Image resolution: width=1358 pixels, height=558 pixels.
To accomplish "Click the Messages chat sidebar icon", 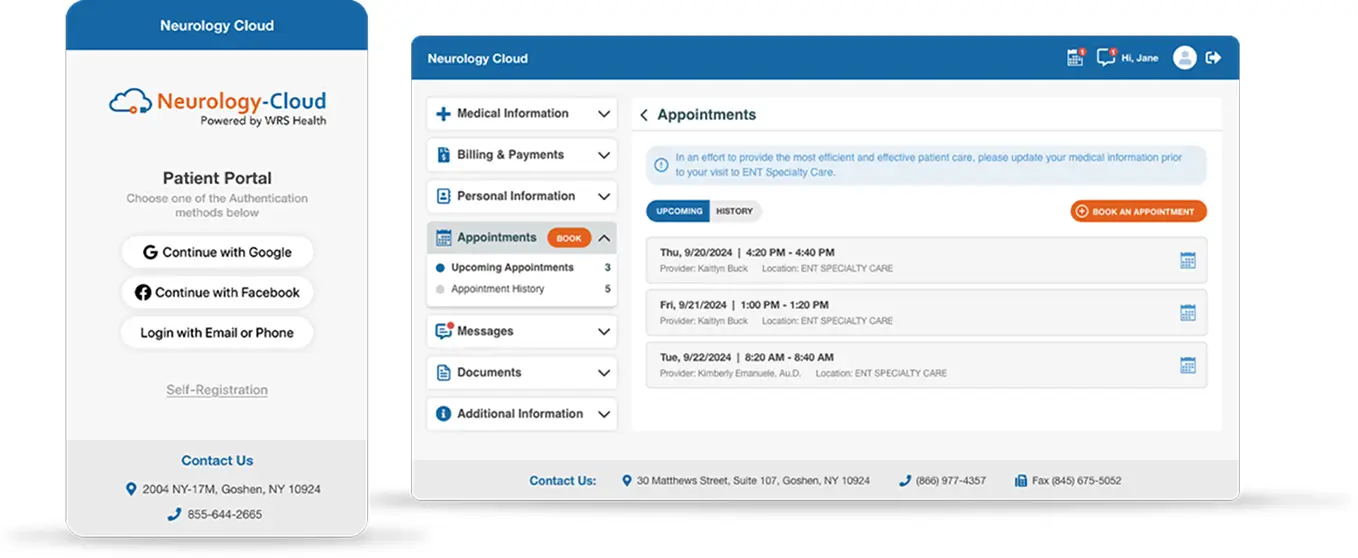I will (x=444, y=331).
